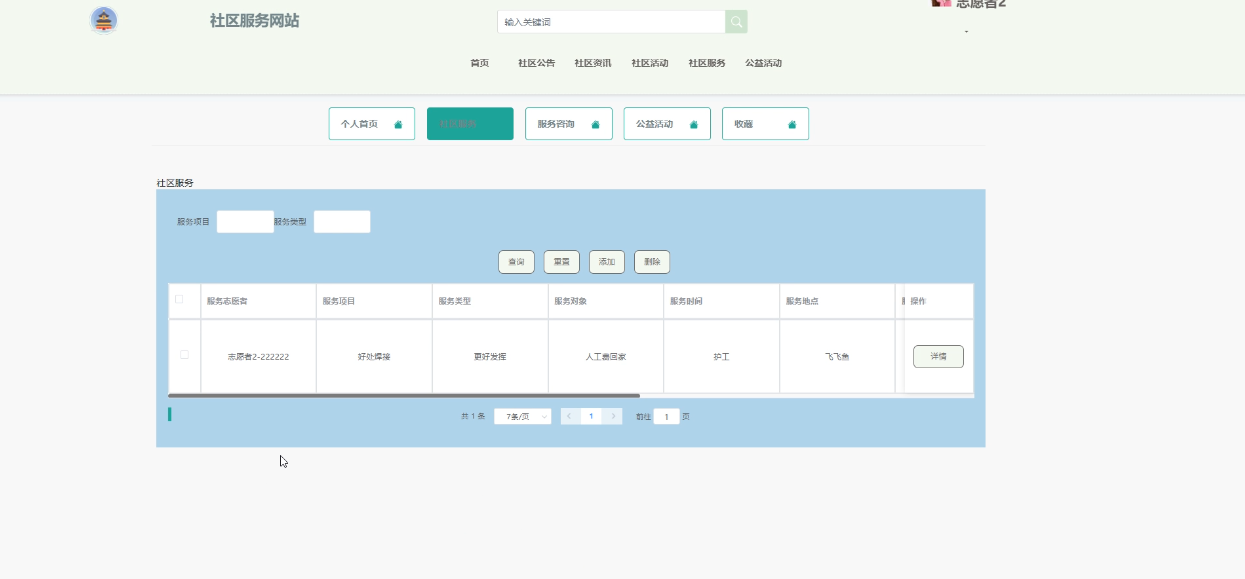Focus the 前往 page number input
1245x579 pixels.
pos(666,416)
